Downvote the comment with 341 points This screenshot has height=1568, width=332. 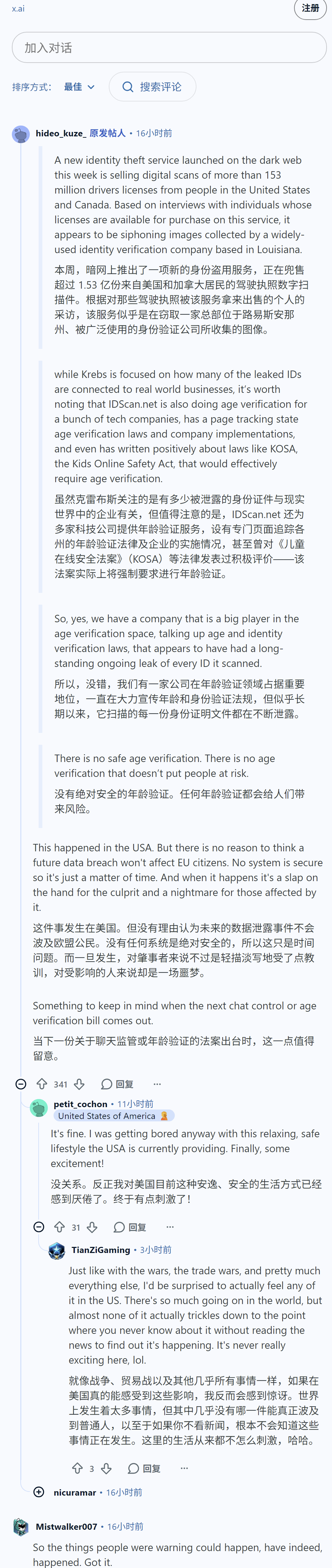click(x=79, y=1083)
